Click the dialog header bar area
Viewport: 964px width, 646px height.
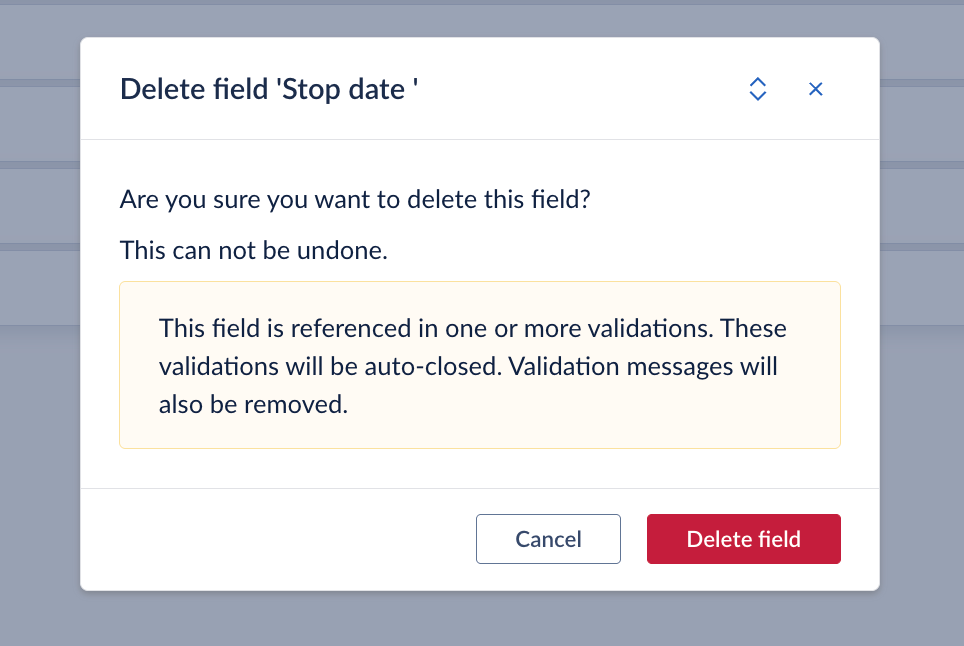tap(580, 89)
